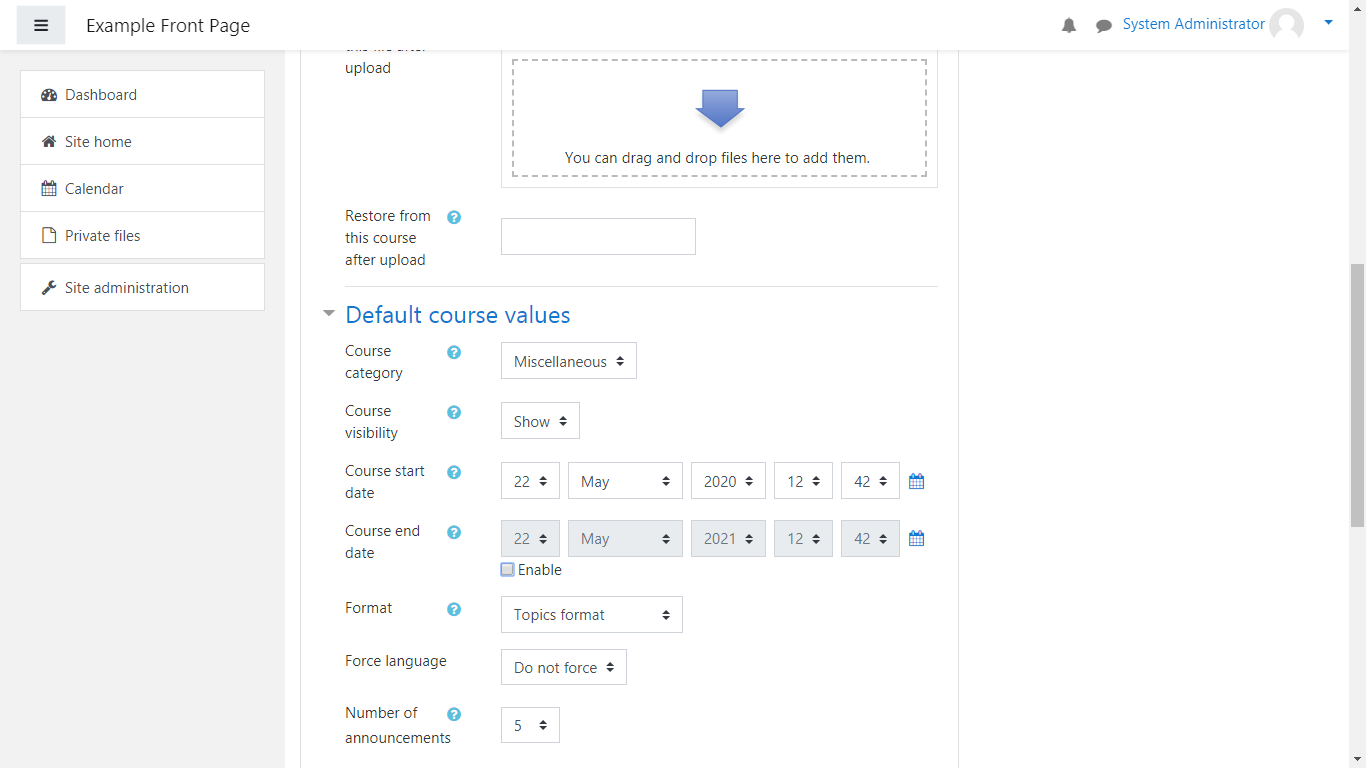Open the Course category Miscellaneous dropdown
Image resolution: width=1366 pixels, height=768 pixels.
point(568,362)
